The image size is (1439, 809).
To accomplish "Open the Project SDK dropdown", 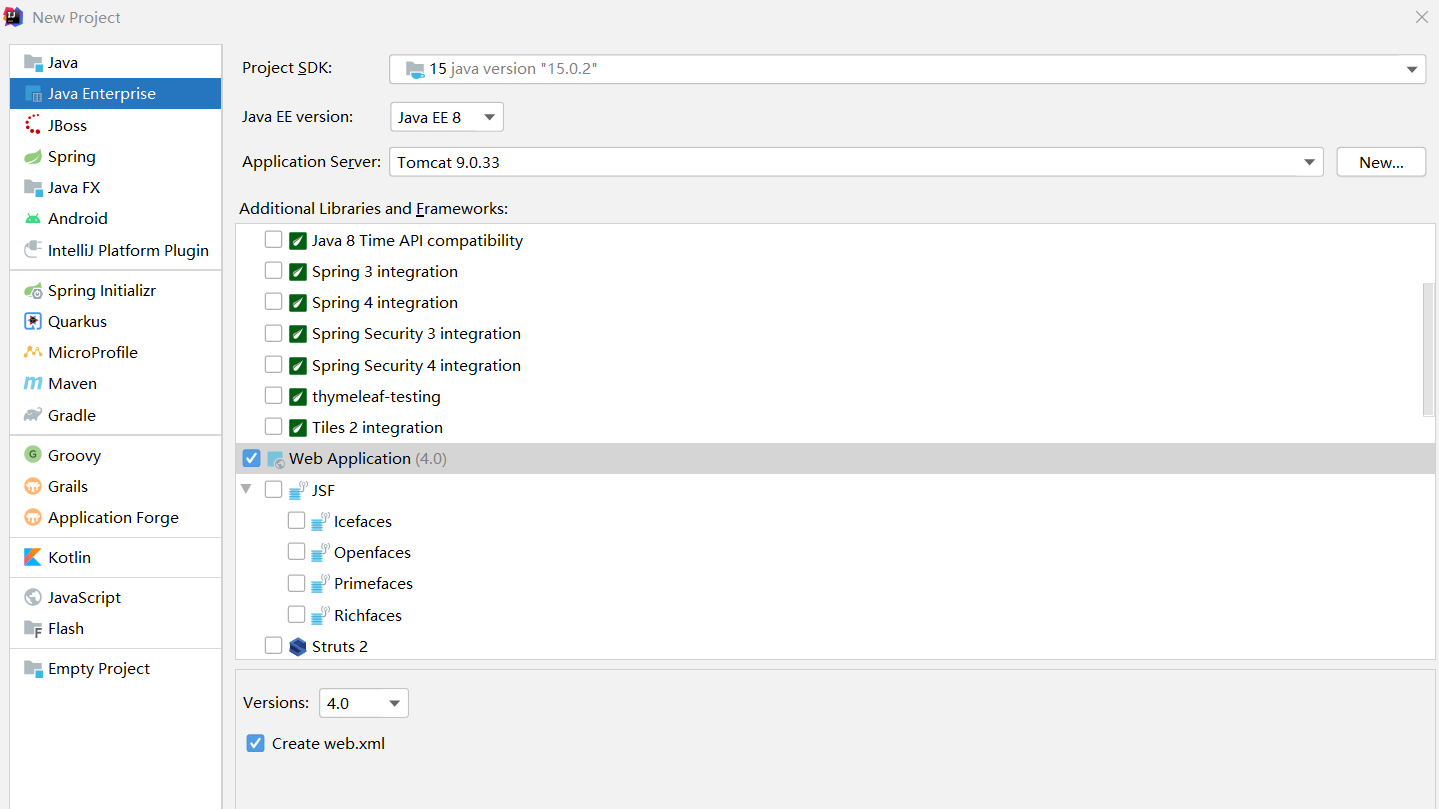I will point(907,69).
